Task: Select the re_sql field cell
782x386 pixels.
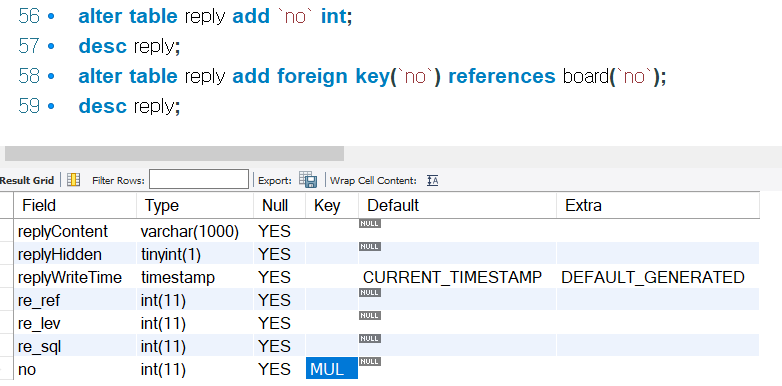Action: [x=75, y=346]
